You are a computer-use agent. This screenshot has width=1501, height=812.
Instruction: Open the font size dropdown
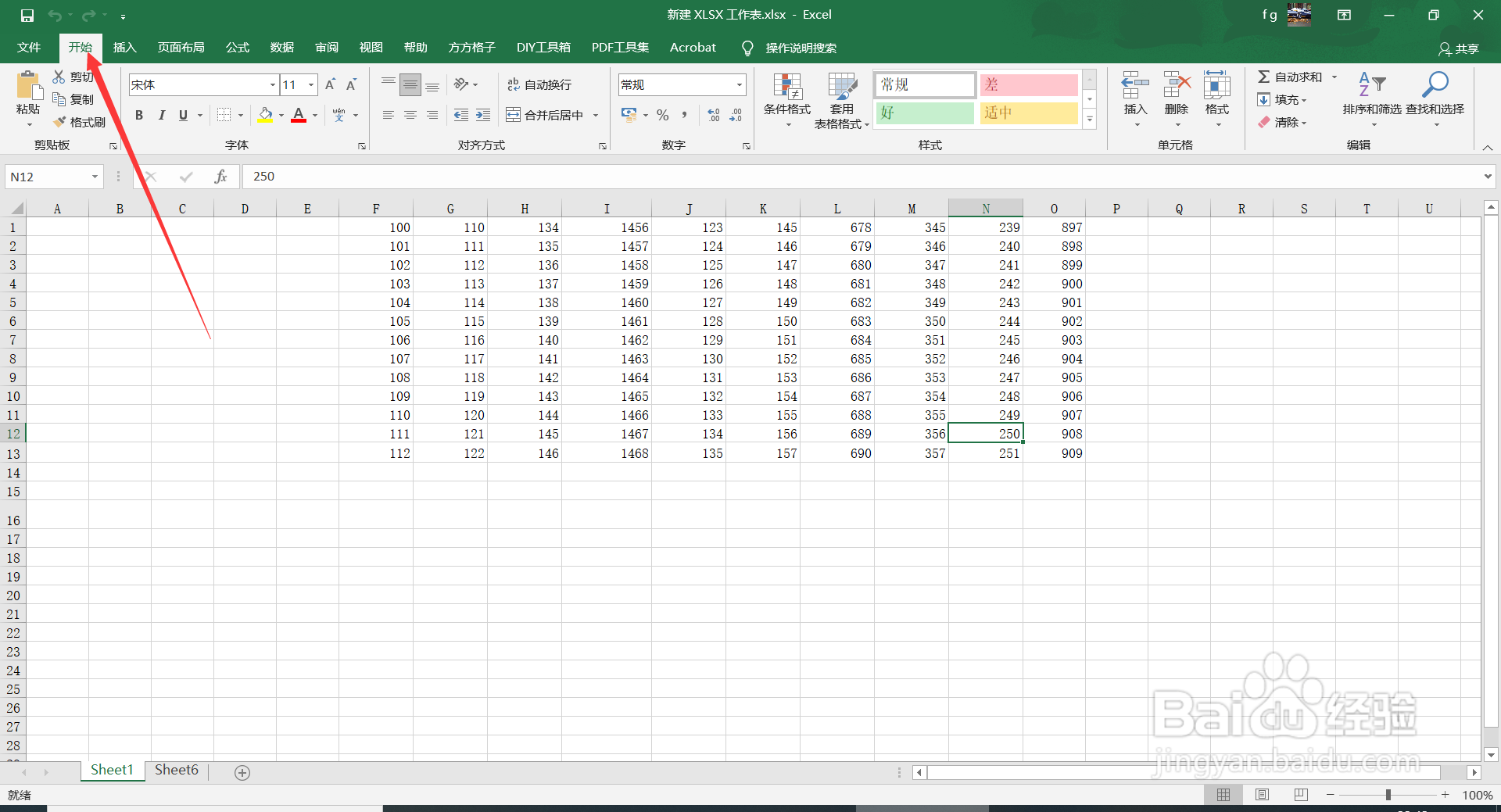coord(311,84)
